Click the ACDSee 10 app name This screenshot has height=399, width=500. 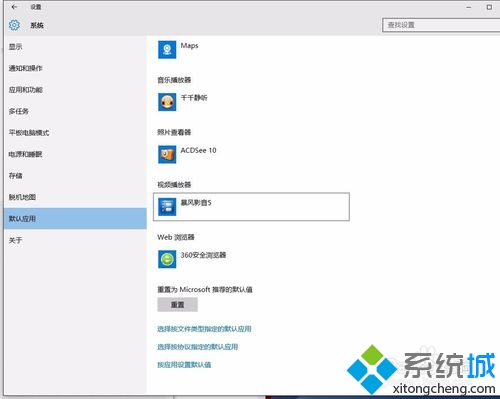click(198, 150)
